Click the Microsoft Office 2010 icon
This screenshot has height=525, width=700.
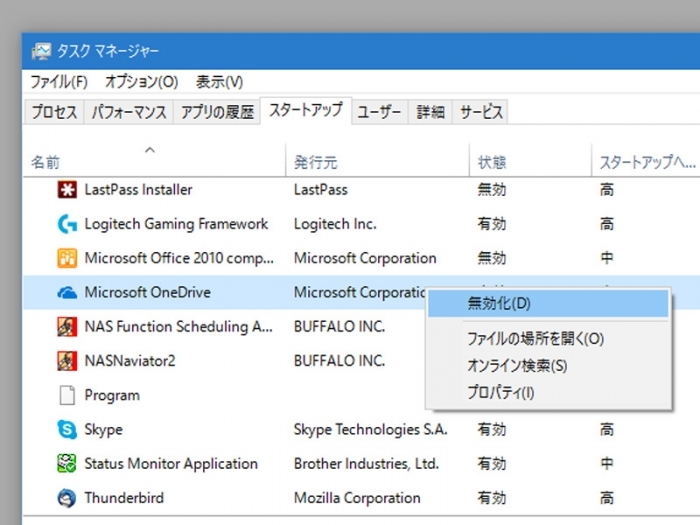point(67,258)
